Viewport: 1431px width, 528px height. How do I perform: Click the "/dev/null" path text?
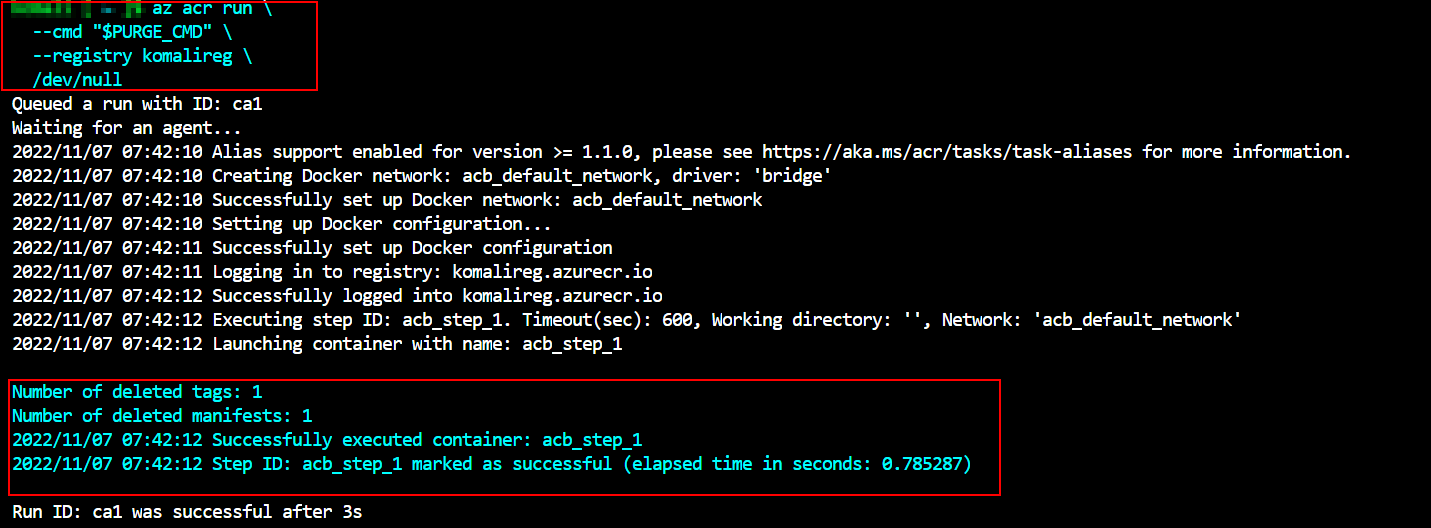point(77,80)
